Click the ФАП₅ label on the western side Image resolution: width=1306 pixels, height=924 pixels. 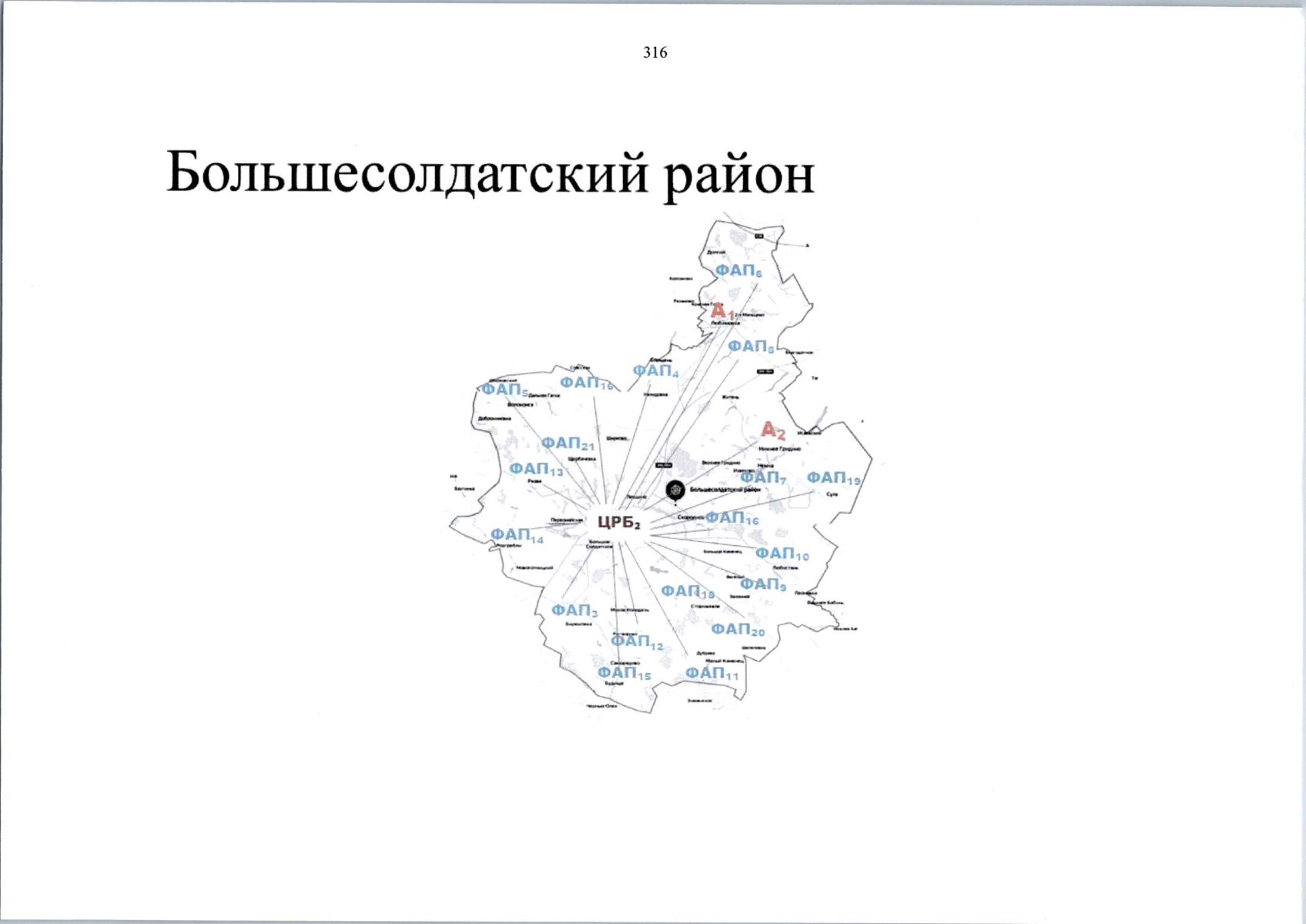pyautogui.click(x=504, y=390)
